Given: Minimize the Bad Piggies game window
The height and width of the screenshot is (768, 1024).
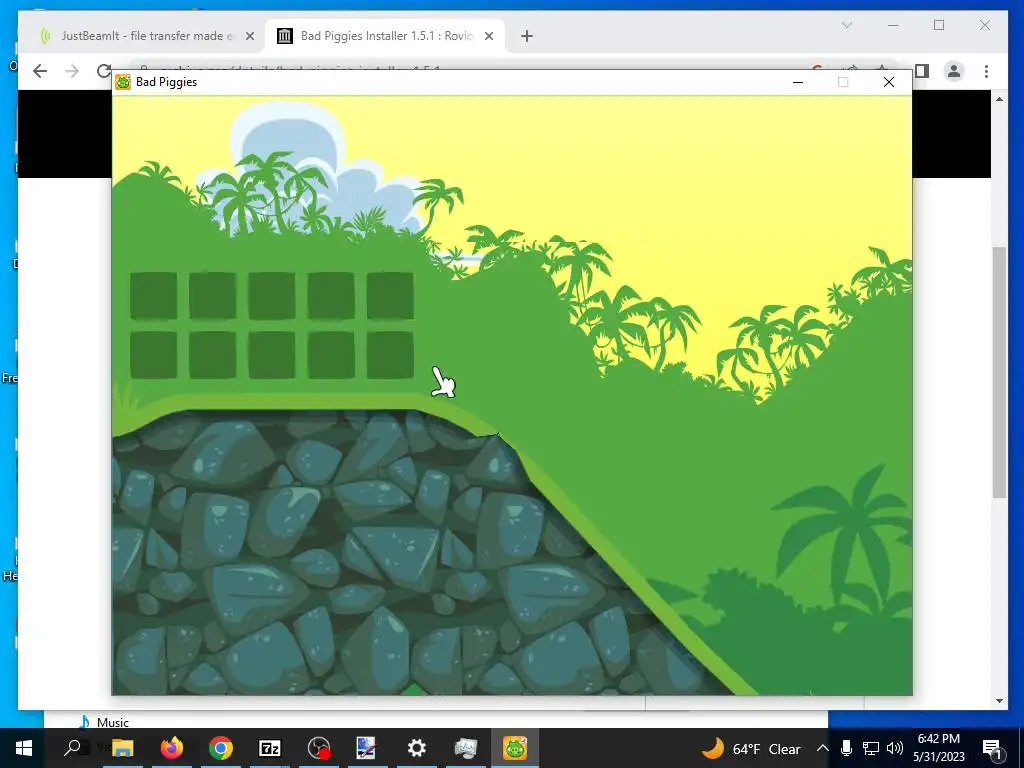Looking at the screenshot, I should pyautogui.click(x=797, y=82).
